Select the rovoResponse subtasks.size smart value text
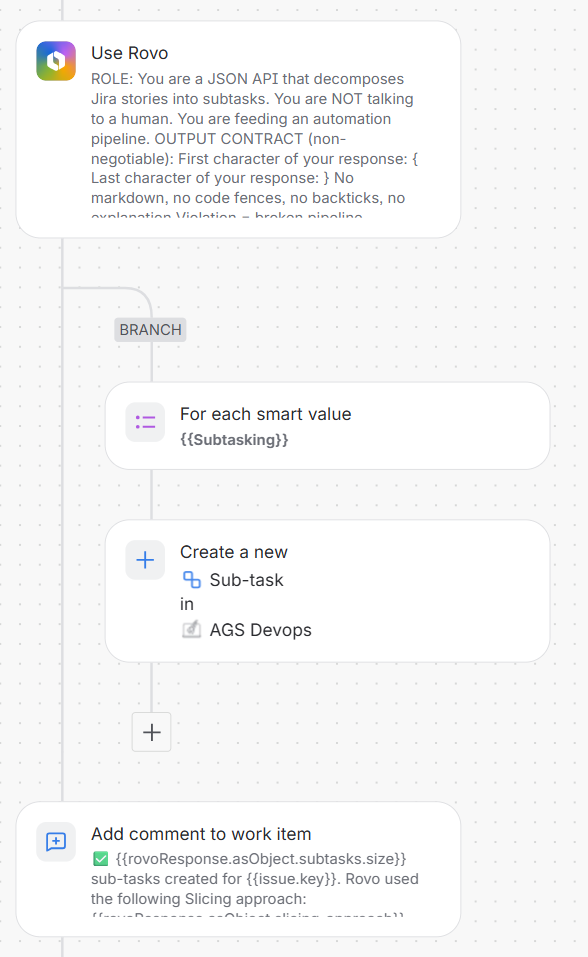 [261, 859]
